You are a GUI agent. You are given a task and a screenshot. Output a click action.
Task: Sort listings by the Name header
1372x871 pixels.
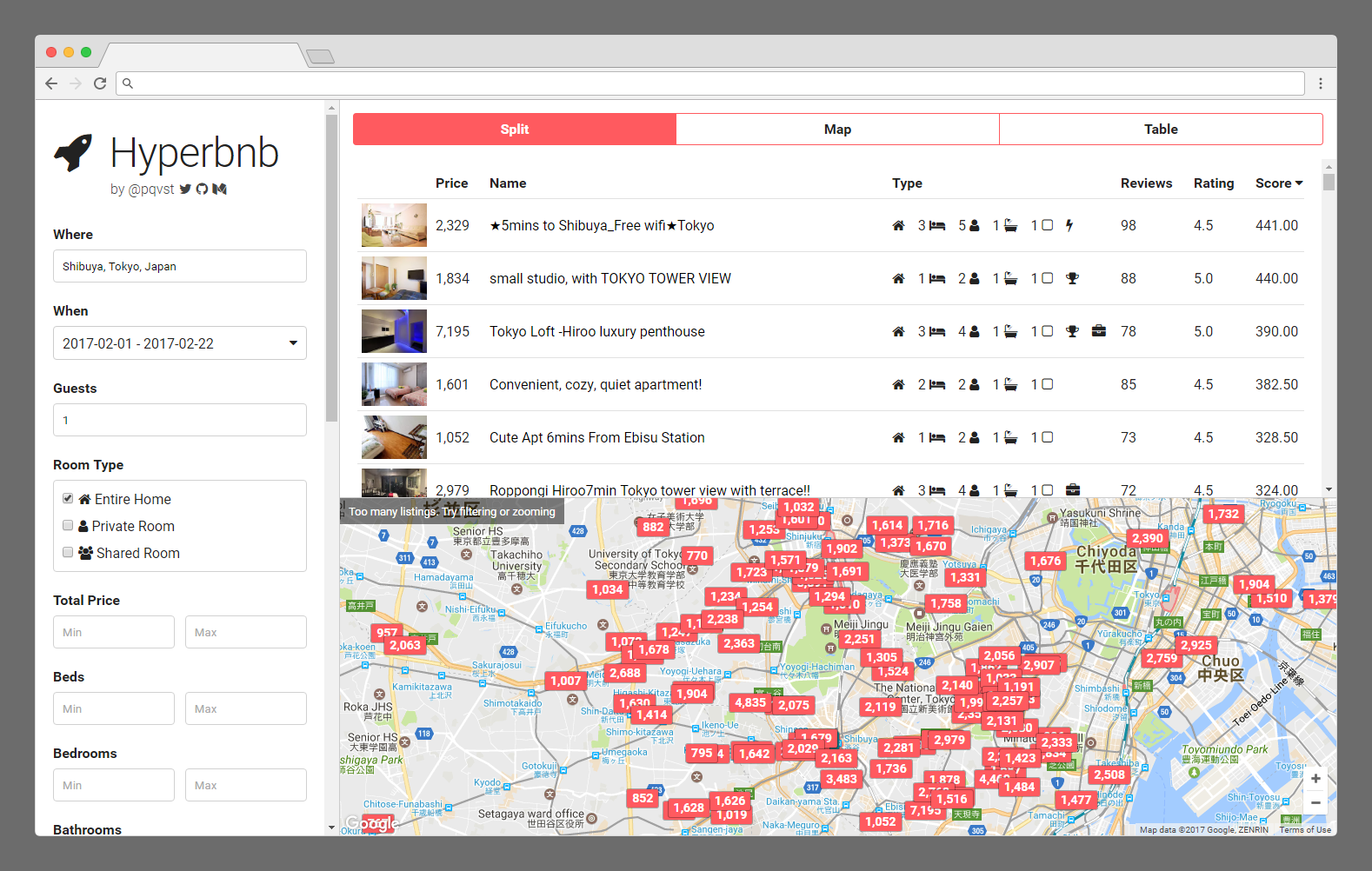pos(508,183)
